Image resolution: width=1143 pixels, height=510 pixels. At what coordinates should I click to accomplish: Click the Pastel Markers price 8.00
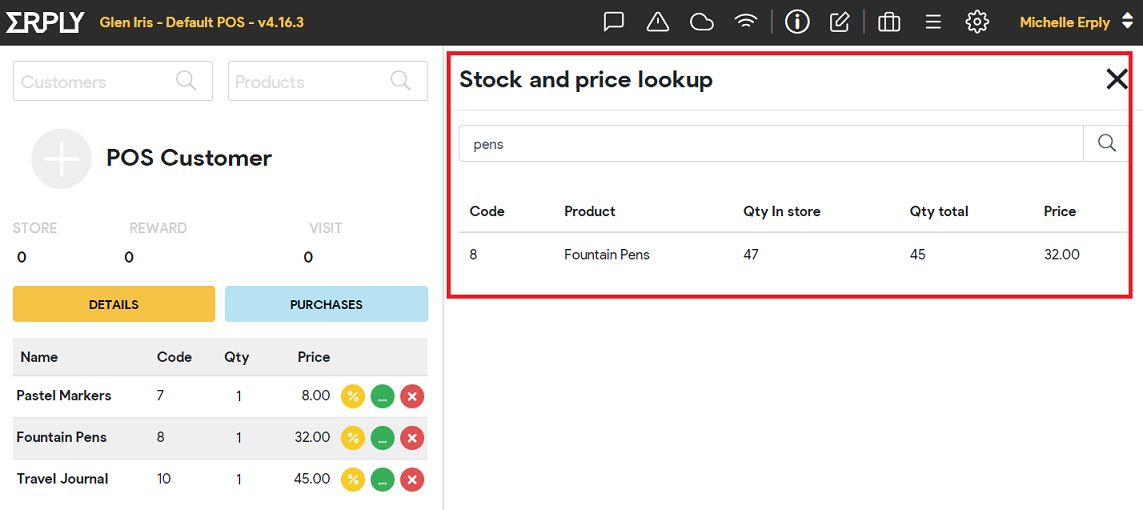tap(317, 396)
